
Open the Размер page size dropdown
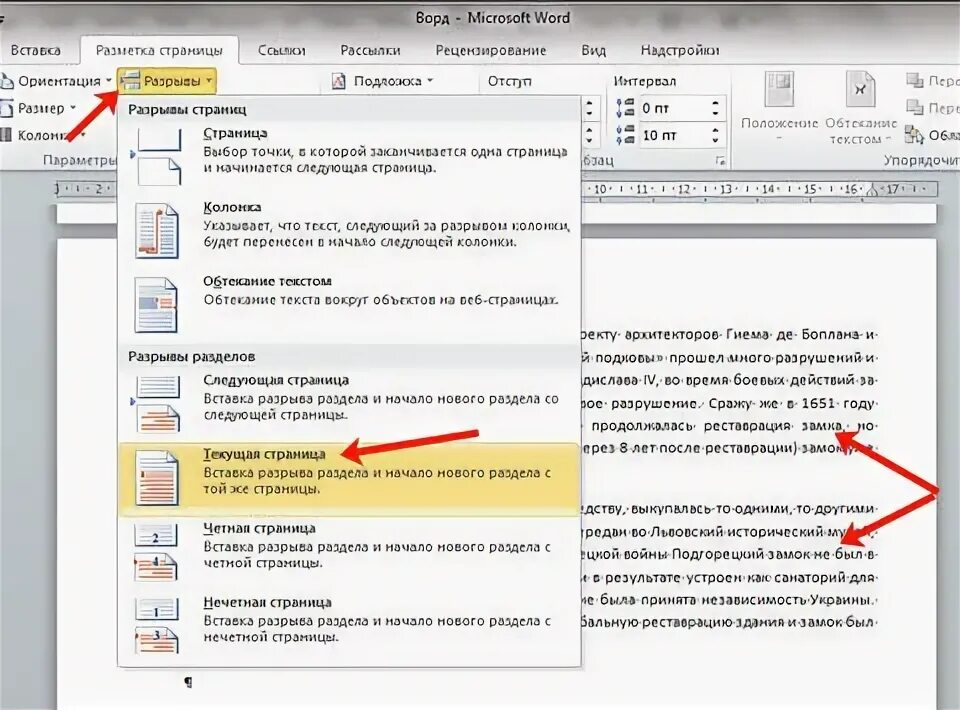point(39,108)
